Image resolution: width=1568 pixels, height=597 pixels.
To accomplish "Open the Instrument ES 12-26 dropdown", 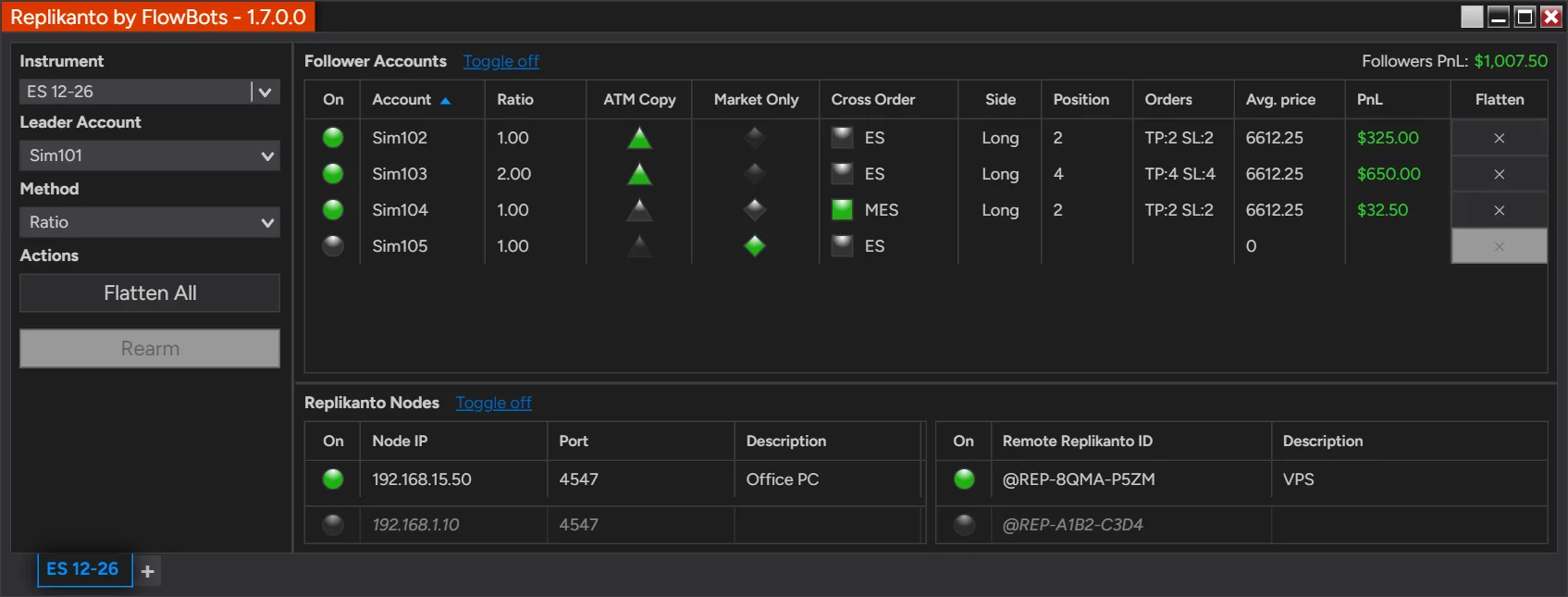I will click(x=150, y=92).
